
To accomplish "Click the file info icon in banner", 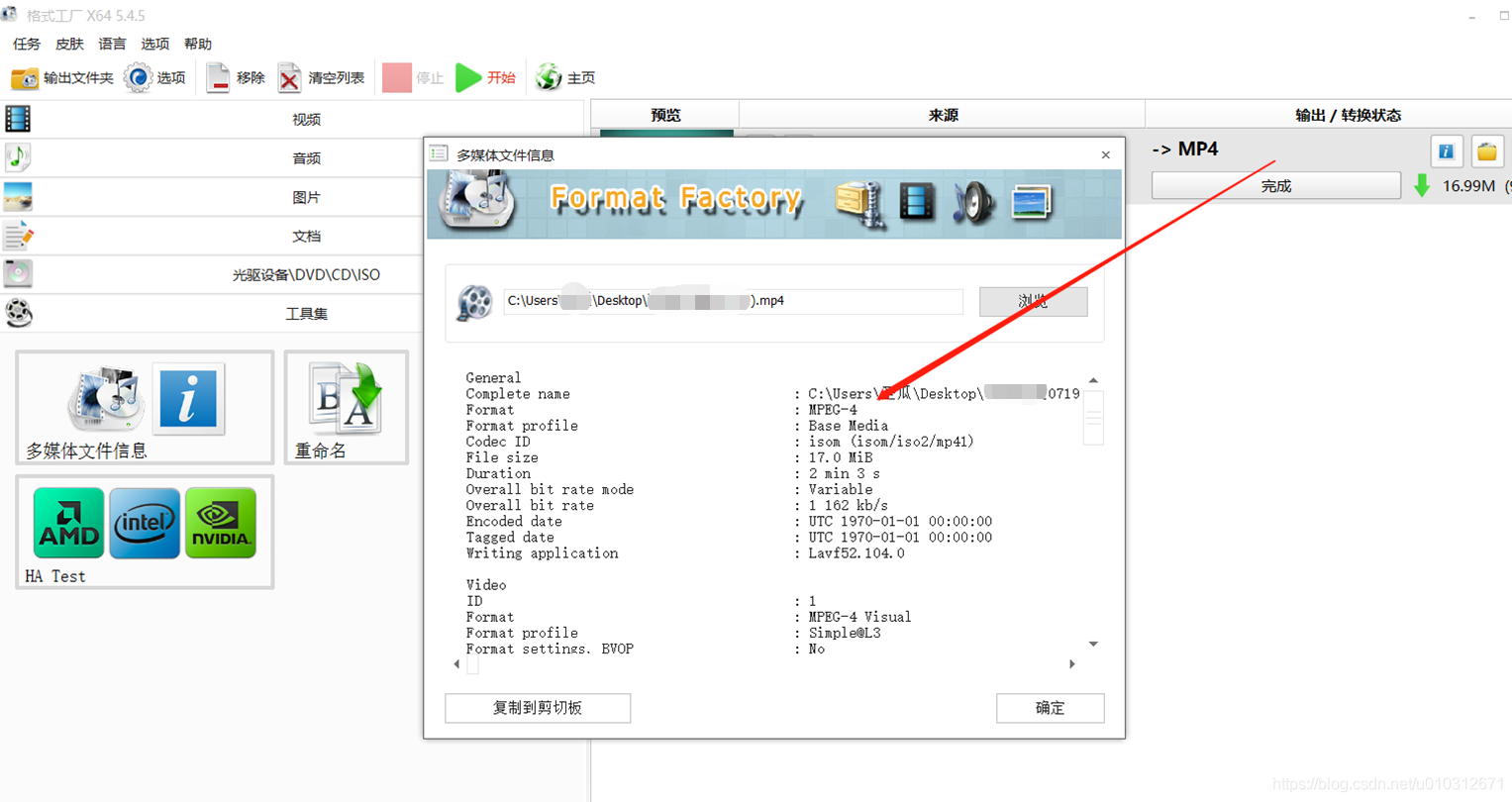I will click(859, 203).
